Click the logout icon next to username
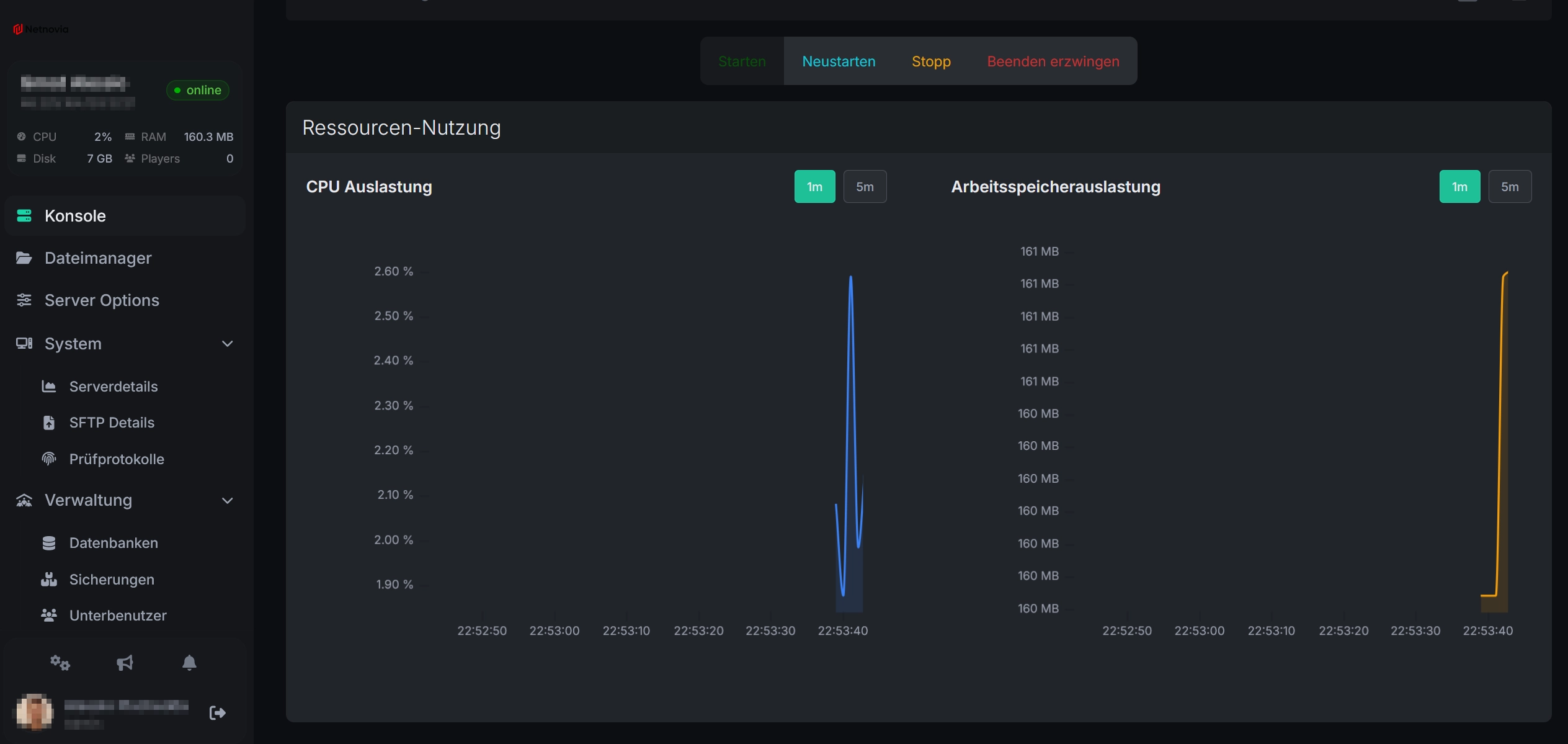Image resolution: width=1568 pixels, height=744 pixels. (217, 712)
